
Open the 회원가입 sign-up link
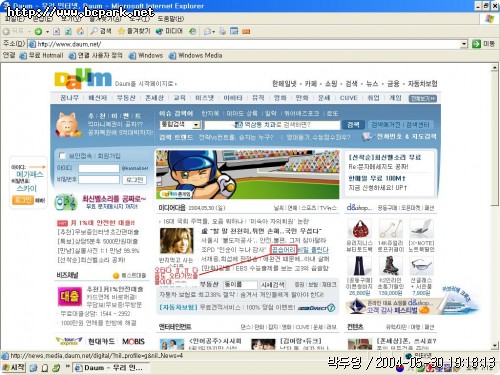tap(109, 156)
